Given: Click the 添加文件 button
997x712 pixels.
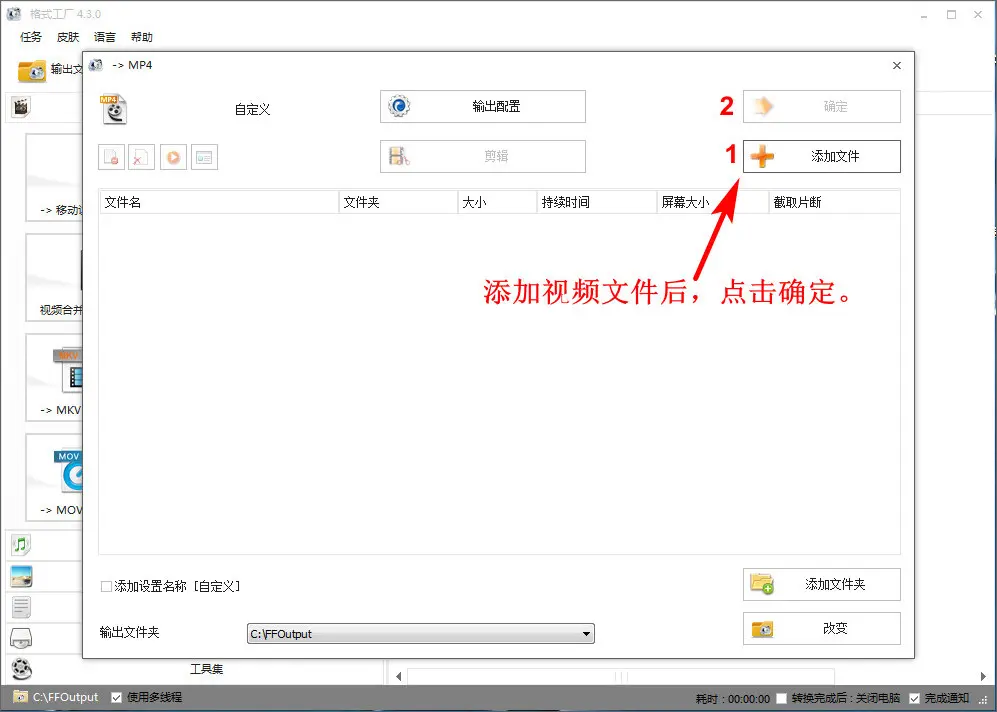Looking at the screenshot, I should pos(821,156).
